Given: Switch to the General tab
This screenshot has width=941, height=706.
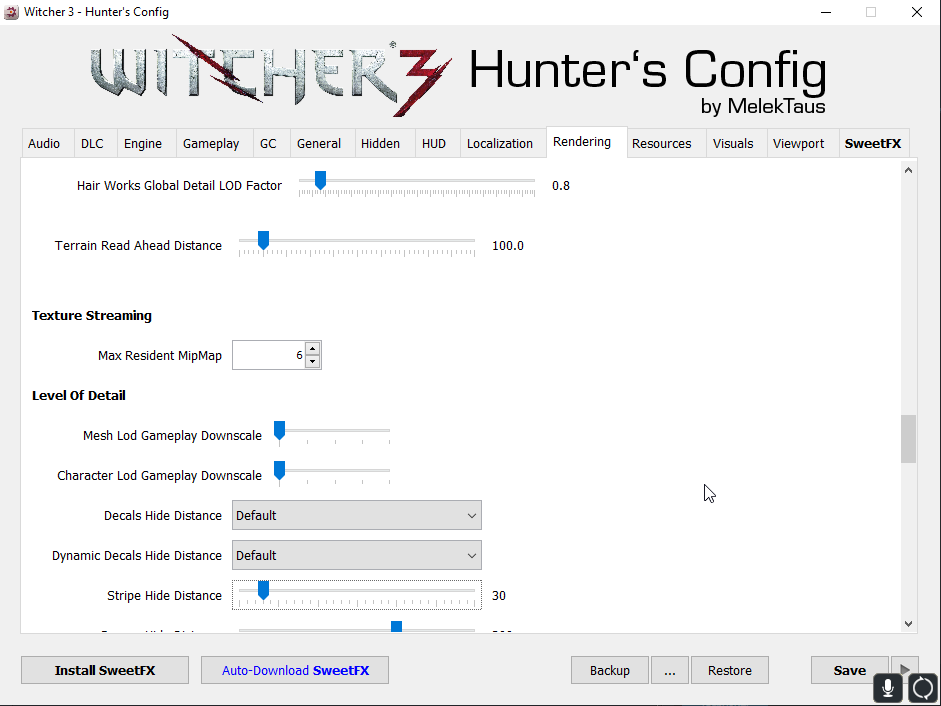Looking at the screenshot, I should (x=319, y=143).
